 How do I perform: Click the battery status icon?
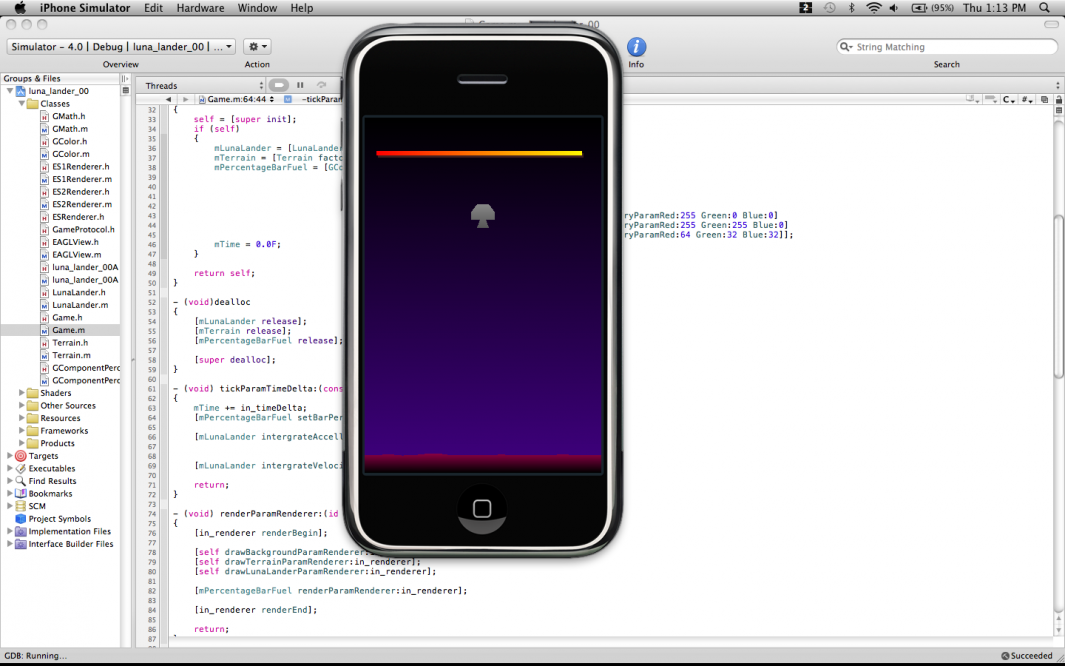(920, 8)
